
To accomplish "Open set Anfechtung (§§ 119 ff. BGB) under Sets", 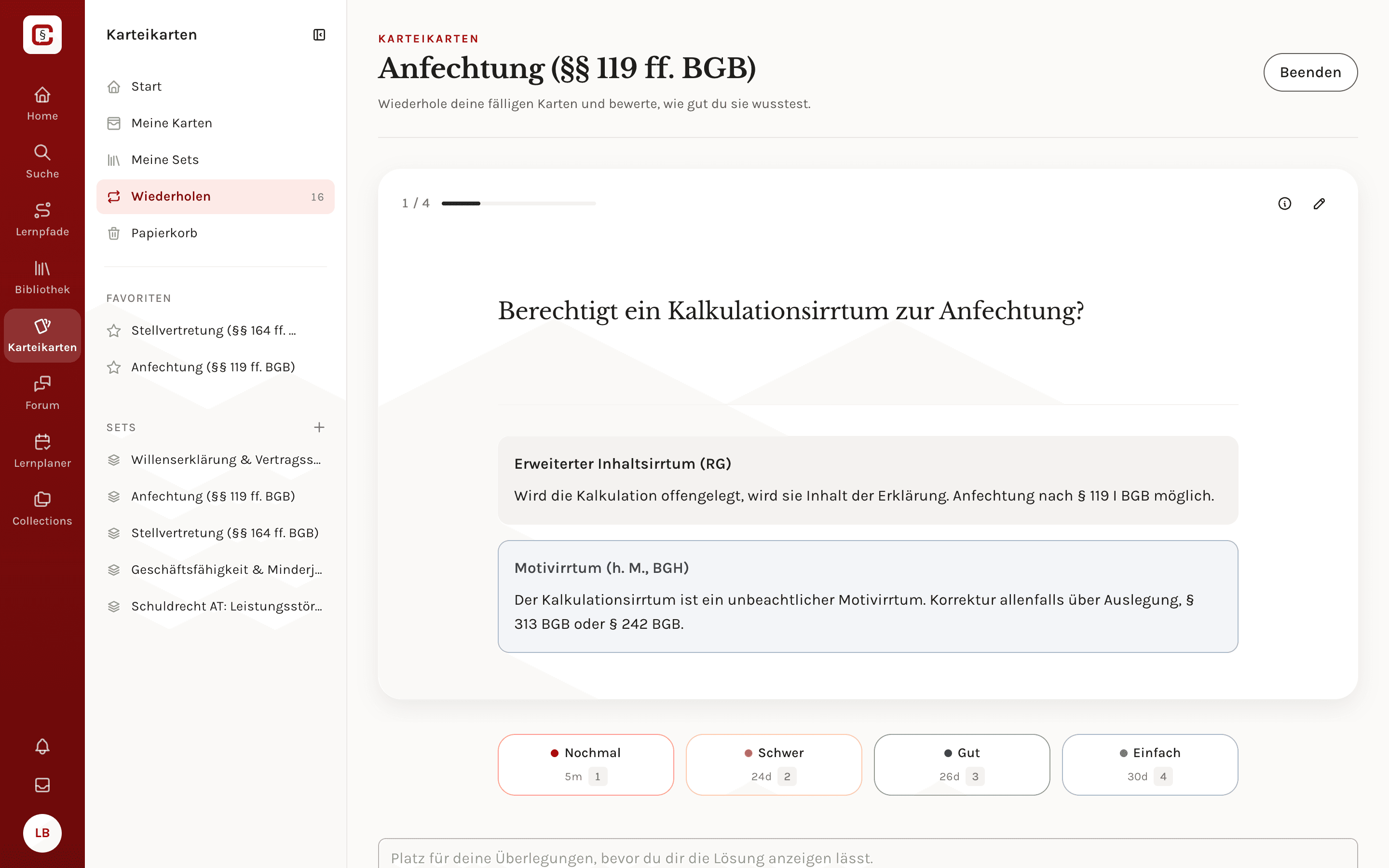I will [x=215, y=497].
